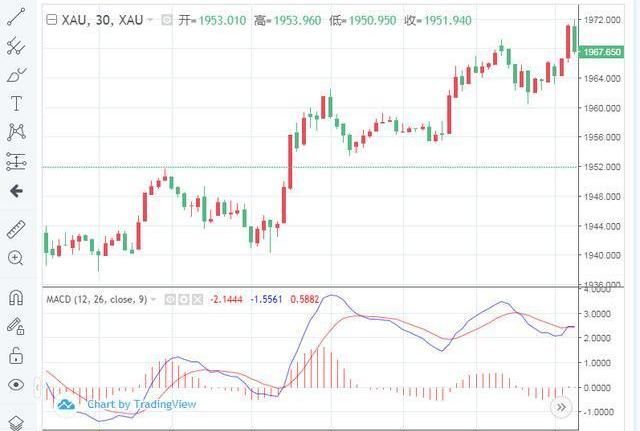The height and width of the screenshot is (431, 640).
Task: Click the 1940.000 price axis label
Action: click(602, 255)
